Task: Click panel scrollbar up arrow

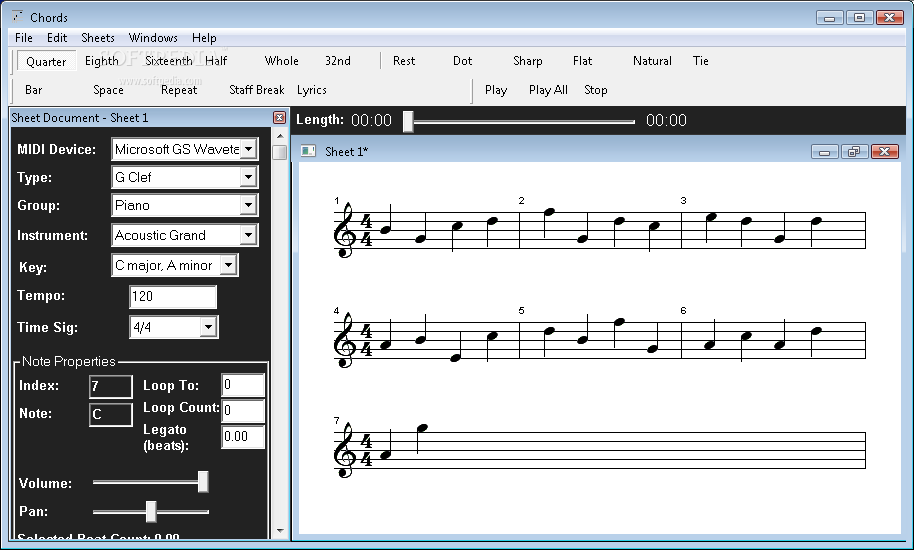Action: point(280,136)
